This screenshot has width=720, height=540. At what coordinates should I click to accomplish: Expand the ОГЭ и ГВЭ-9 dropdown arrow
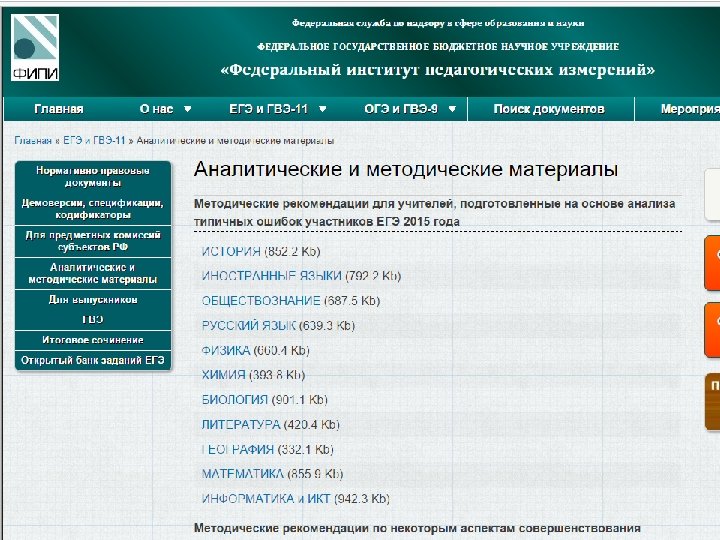(x=452, y=109)
